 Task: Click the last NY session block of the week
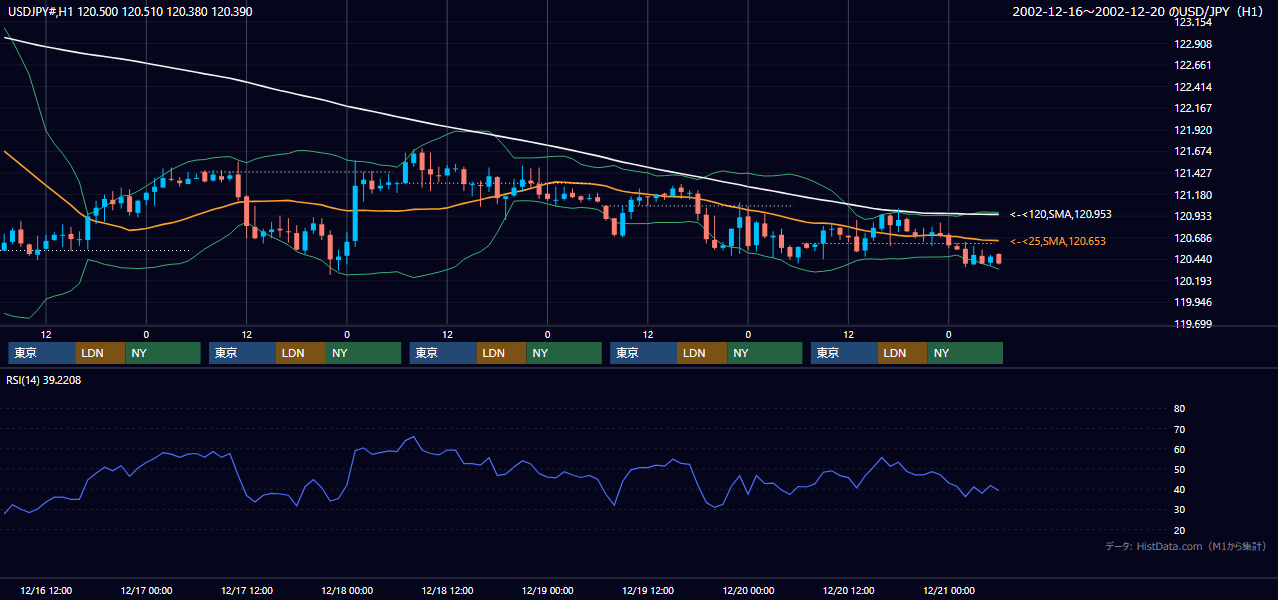[966, 353]
